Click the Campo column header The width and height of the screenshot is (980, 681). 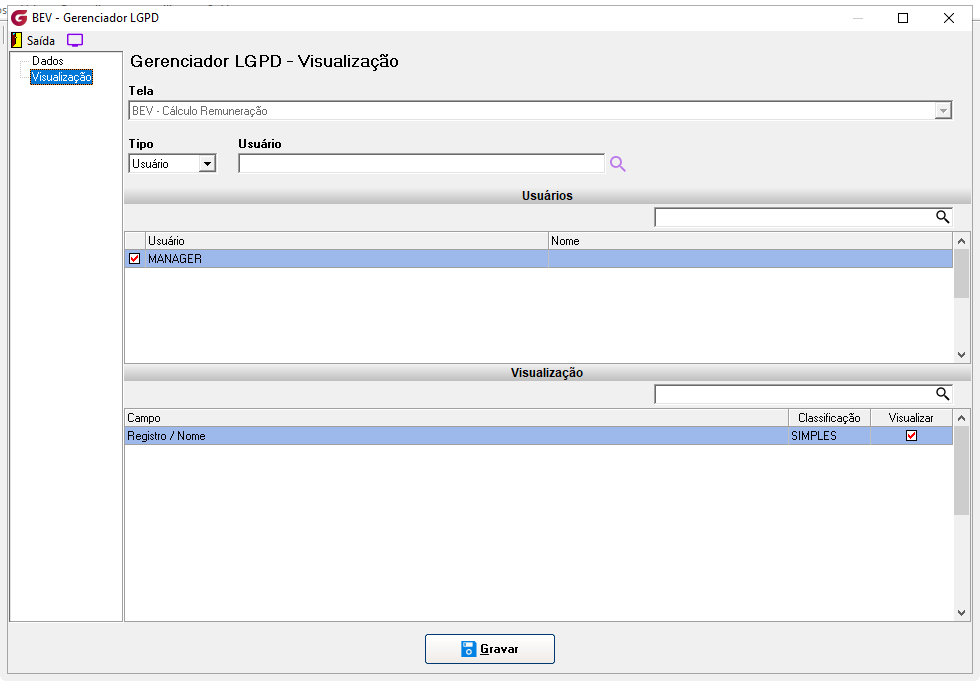pos(456,418)
